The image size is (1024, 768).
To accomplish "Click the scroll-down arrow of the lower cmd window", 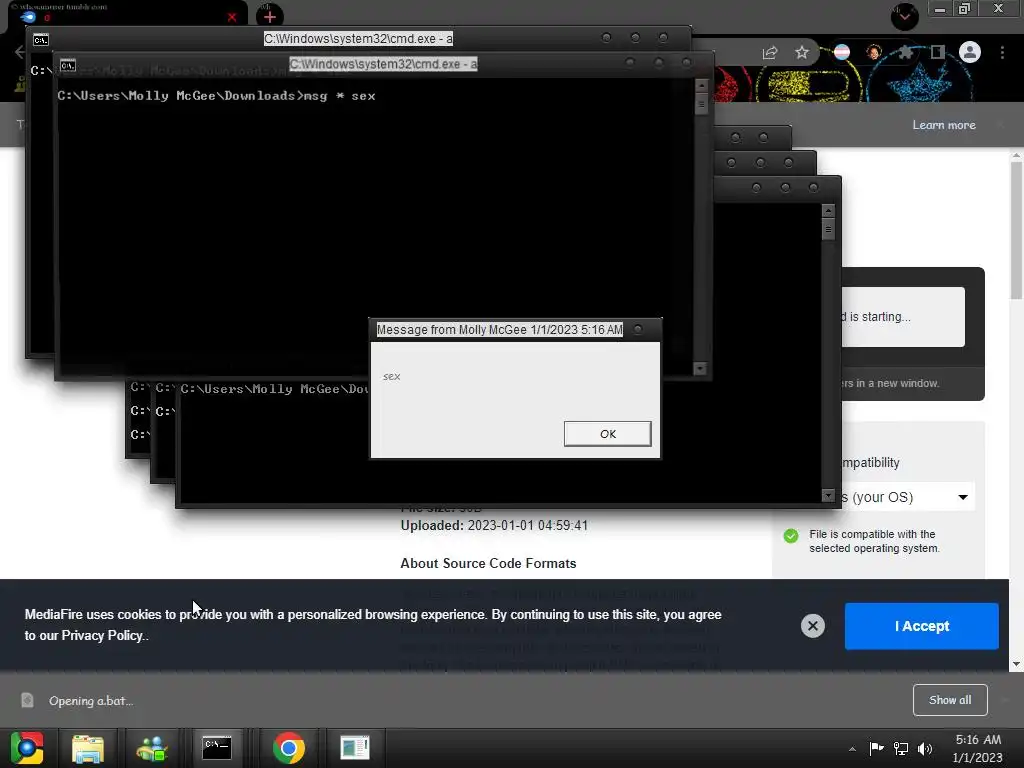I will point(827,495).
